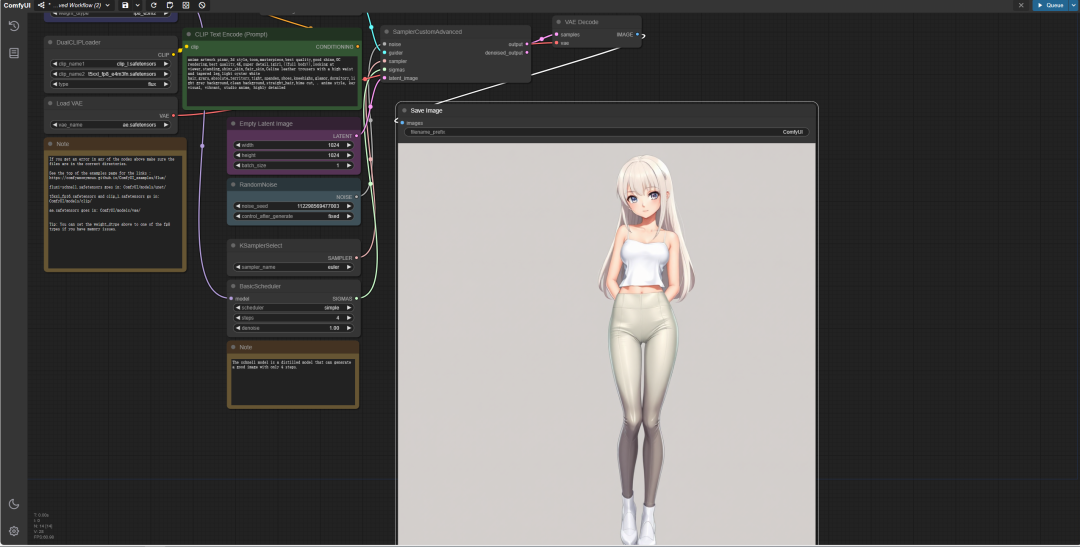1080x547 pixels.
Task: Open the queue history sidebar icon
Action: [x=14, y=26]
